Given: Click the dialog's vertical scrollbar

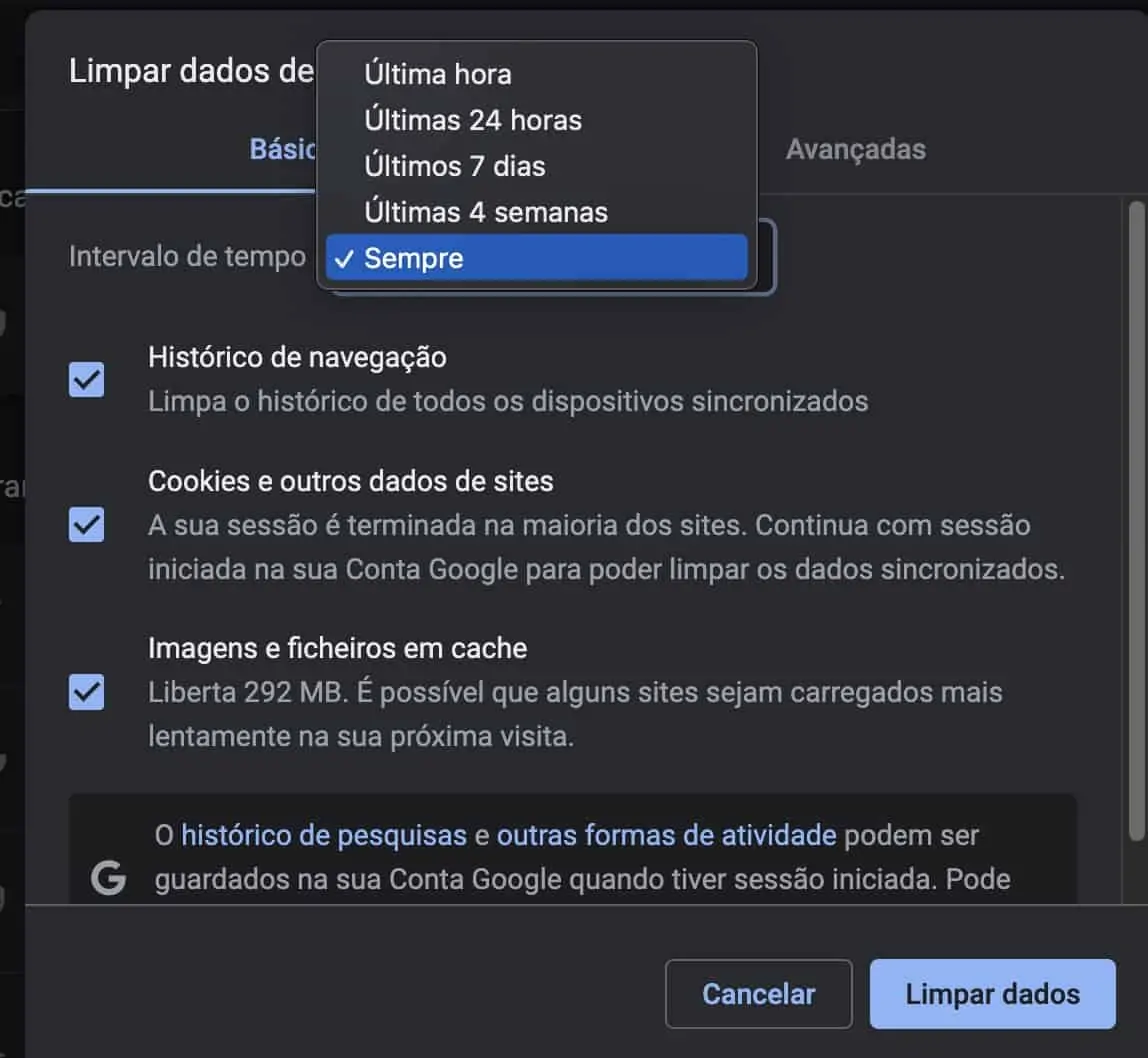Looking at the screenshot, I should pos(1136,521).
